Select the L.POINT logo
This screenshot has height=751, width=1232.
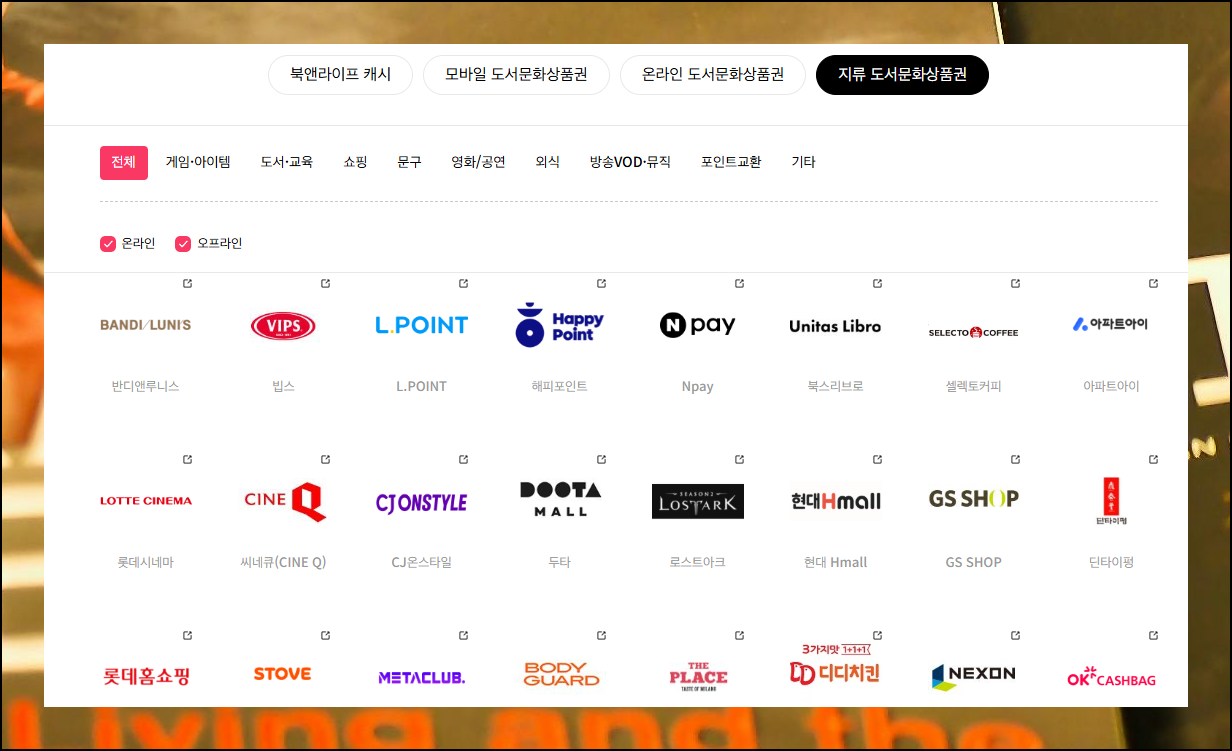click(421, 325)
